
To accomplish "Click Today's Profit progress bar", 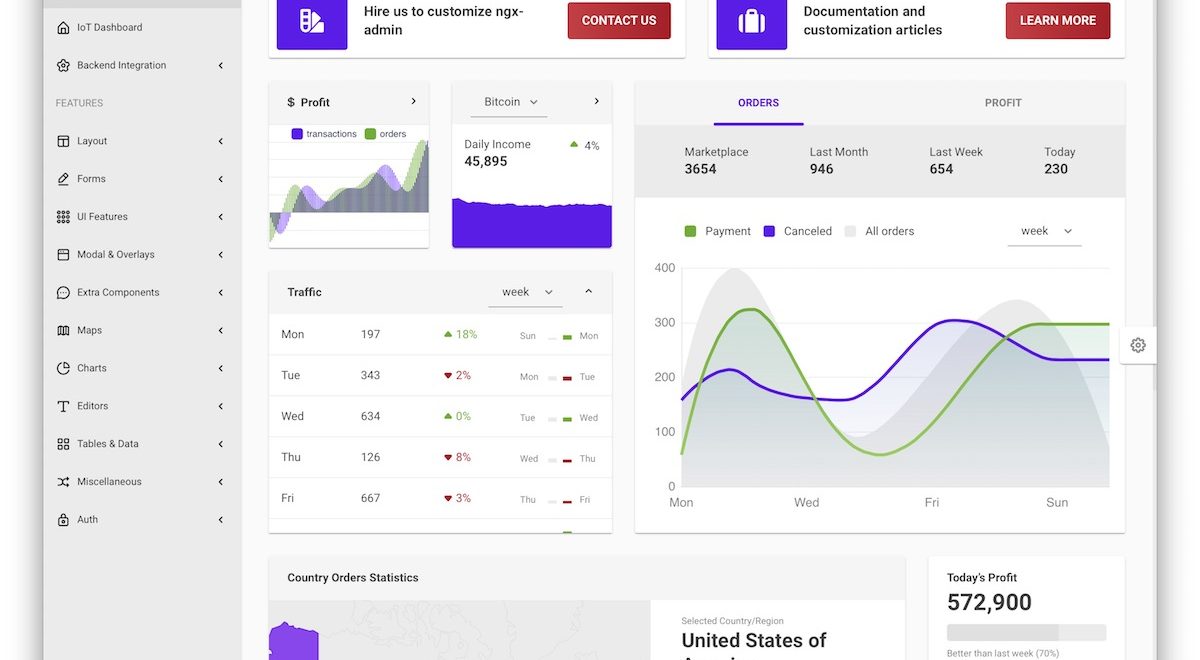I will point(1026,633).
